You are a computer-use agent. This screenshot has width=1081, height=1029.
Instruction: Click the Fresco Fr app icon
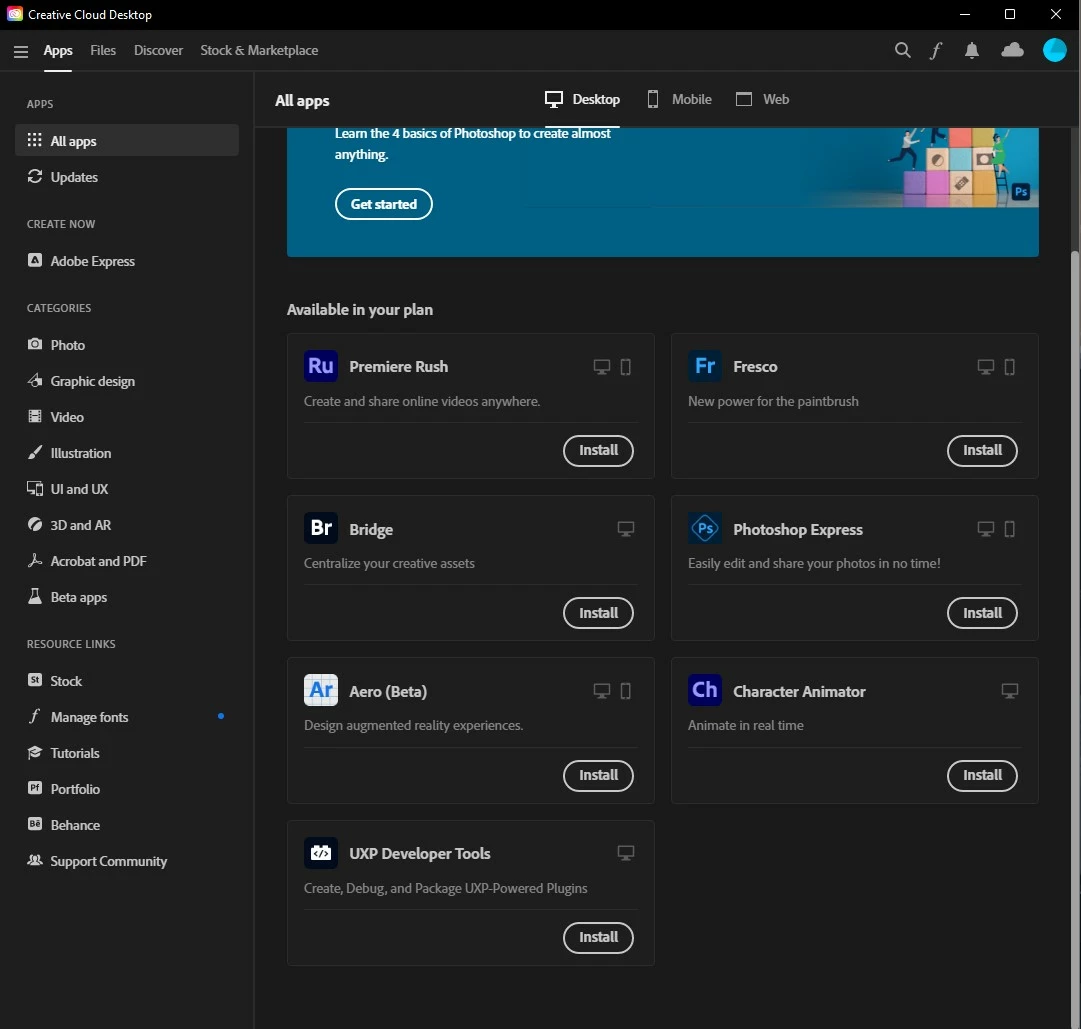(x=705, y=366)
